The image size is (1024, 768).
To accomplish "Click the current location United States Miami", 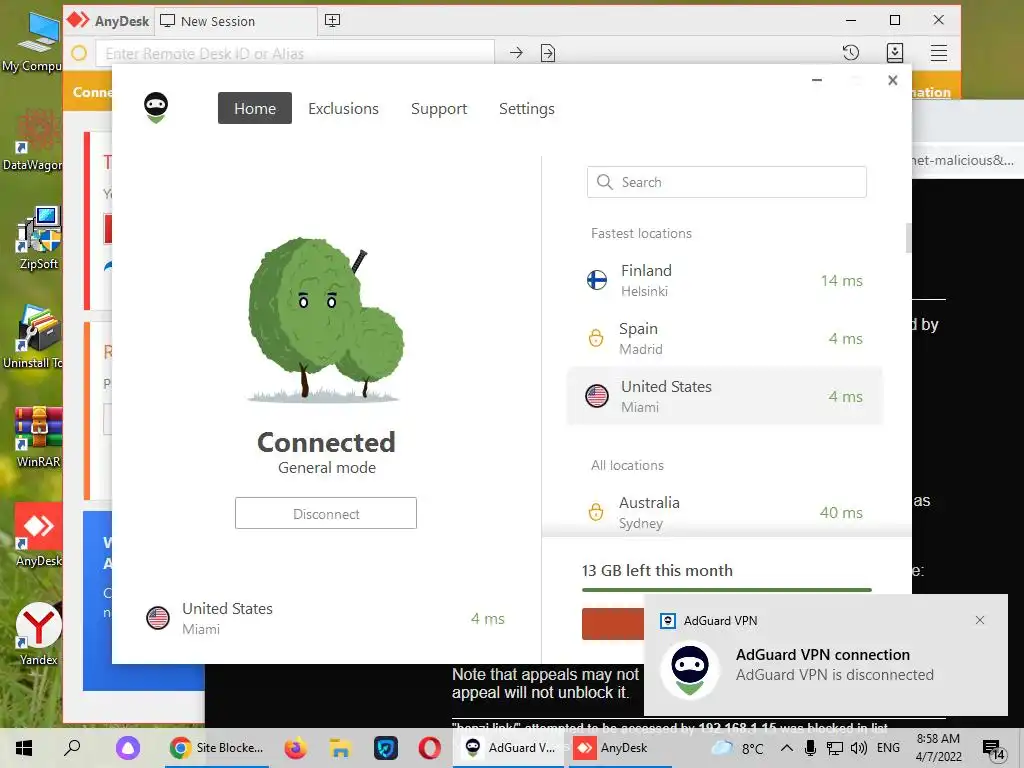I will tap(327, 618).
